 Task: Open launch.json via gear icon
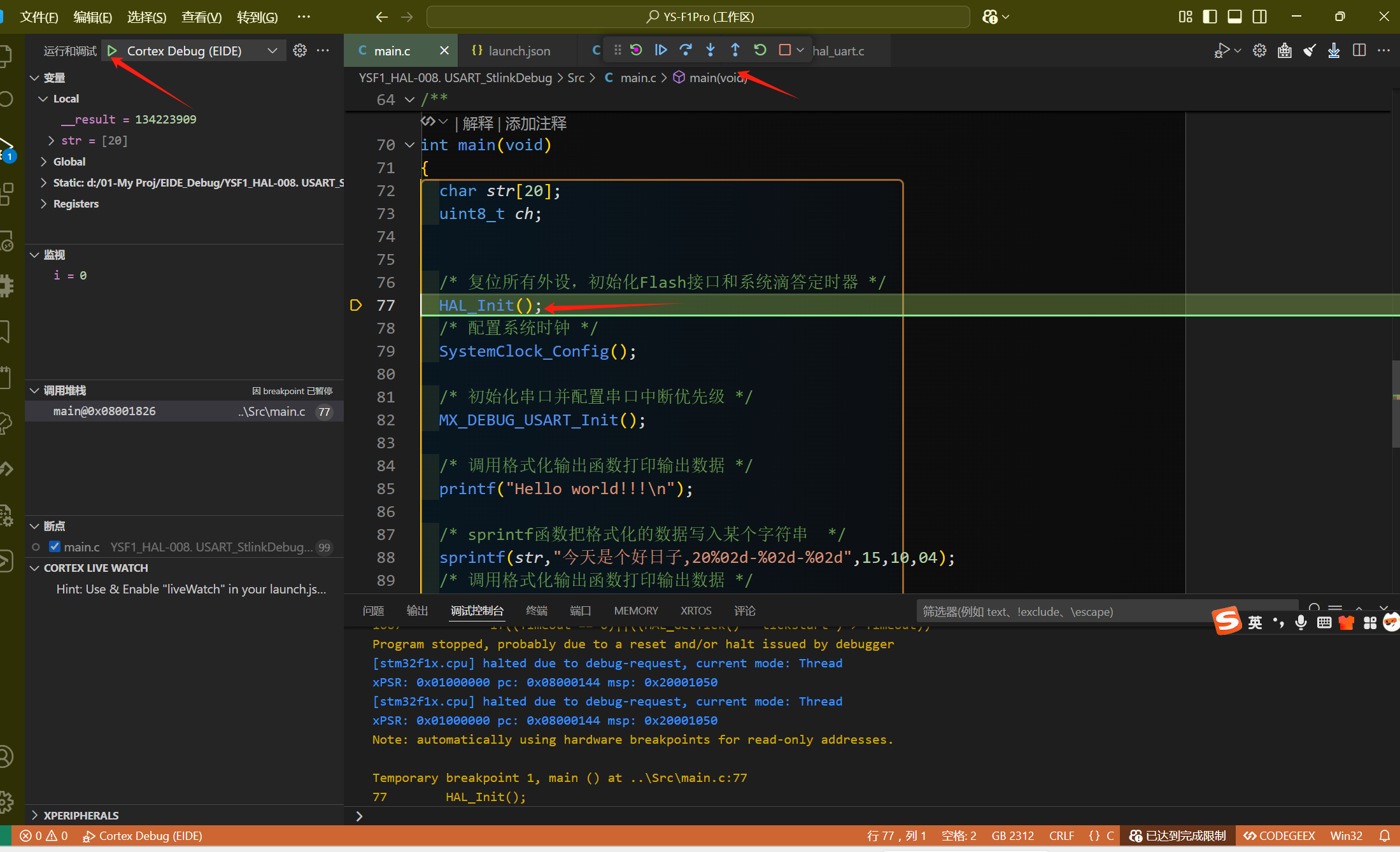point(300,50)
